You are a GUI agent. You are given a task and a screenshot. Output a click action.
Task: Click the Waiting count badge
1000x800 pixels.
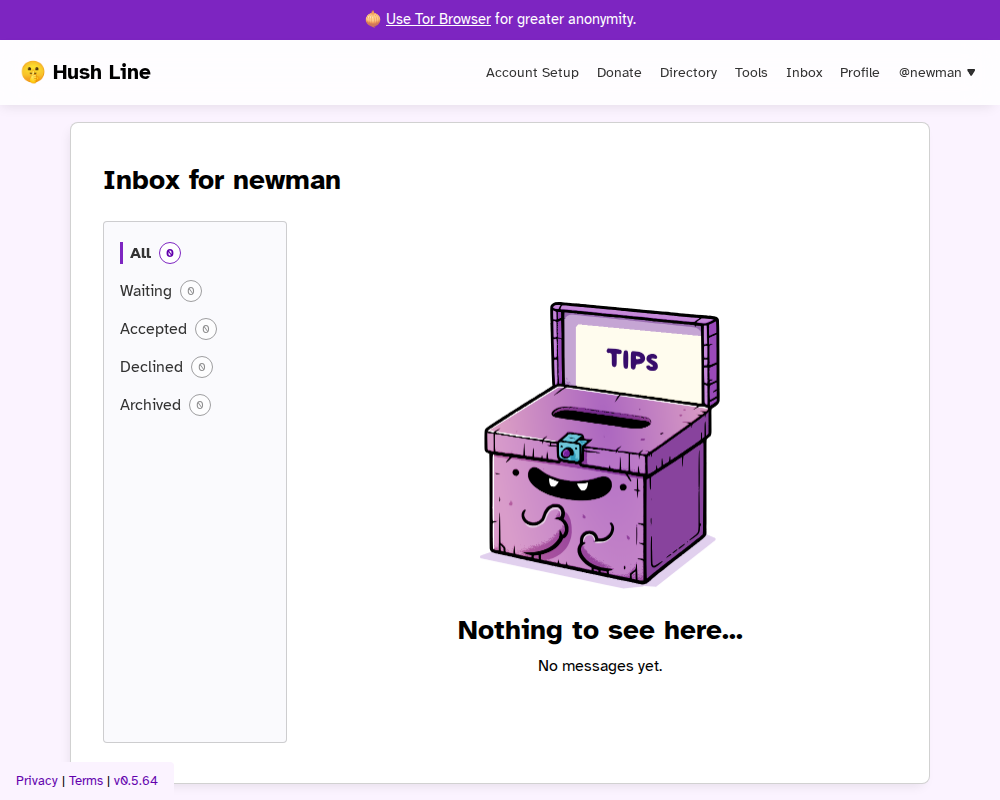(190, 291)
